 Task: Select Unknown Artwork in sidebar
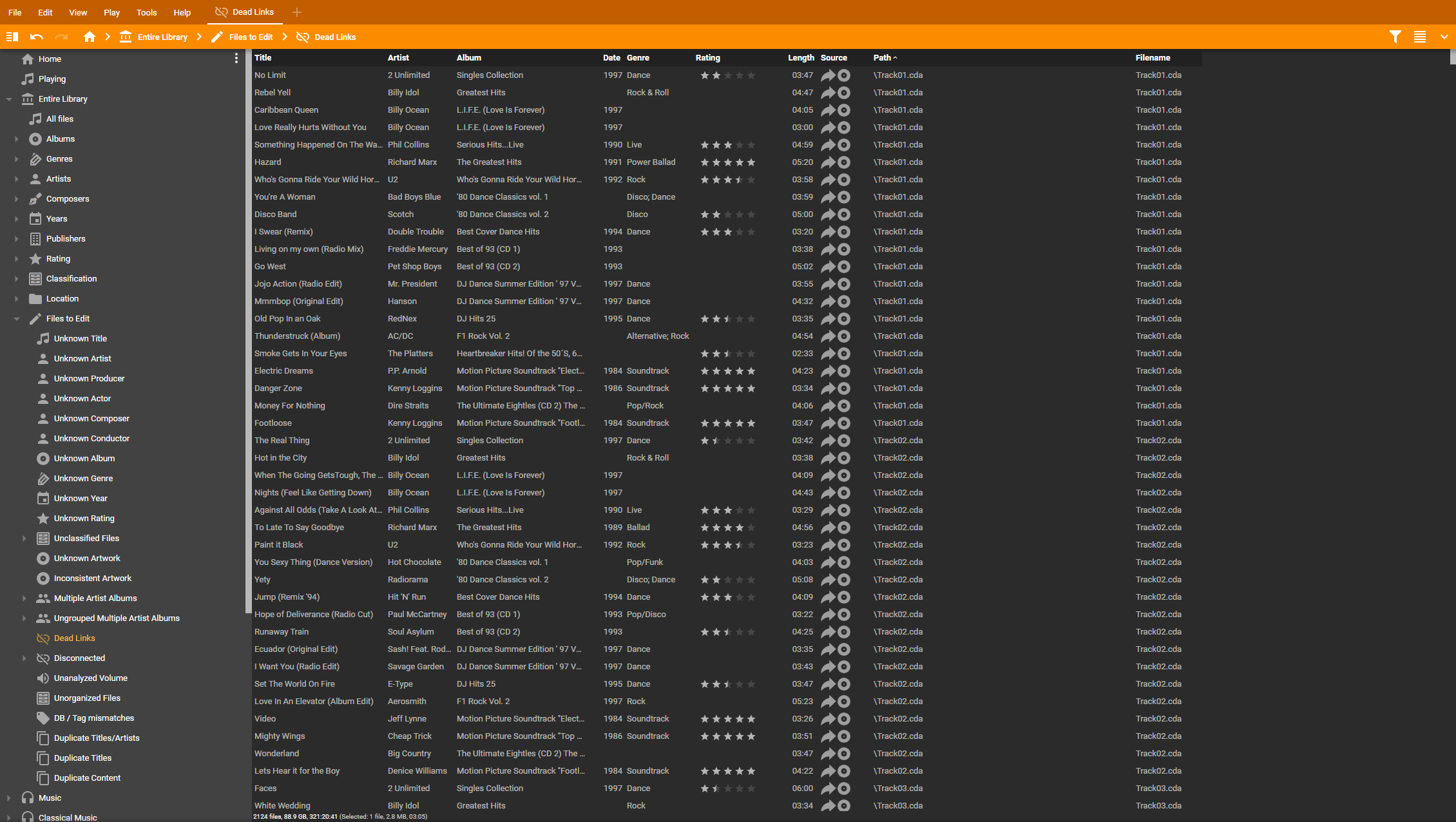click(87, 559)
